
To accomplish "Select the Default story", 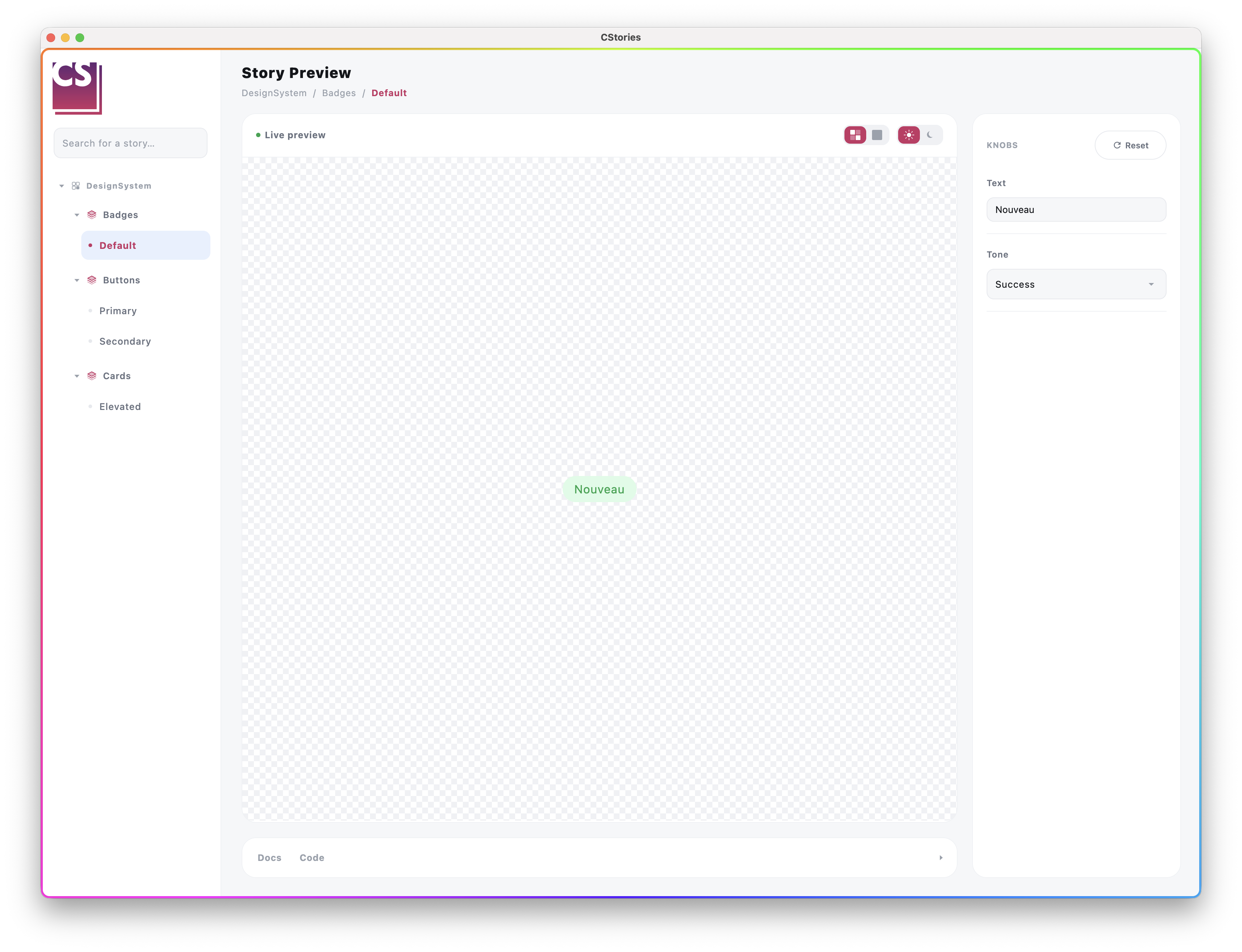I will click(145, 245).
